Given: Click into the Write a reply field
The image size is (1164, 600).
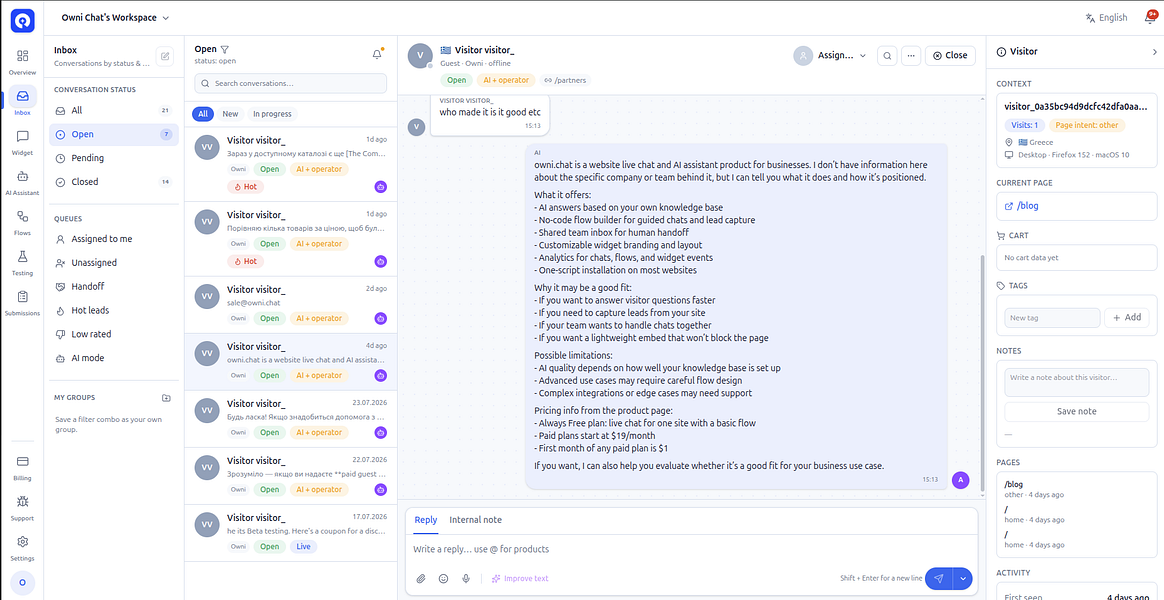Looking at the screenshot, I should [x=692, y=550].
